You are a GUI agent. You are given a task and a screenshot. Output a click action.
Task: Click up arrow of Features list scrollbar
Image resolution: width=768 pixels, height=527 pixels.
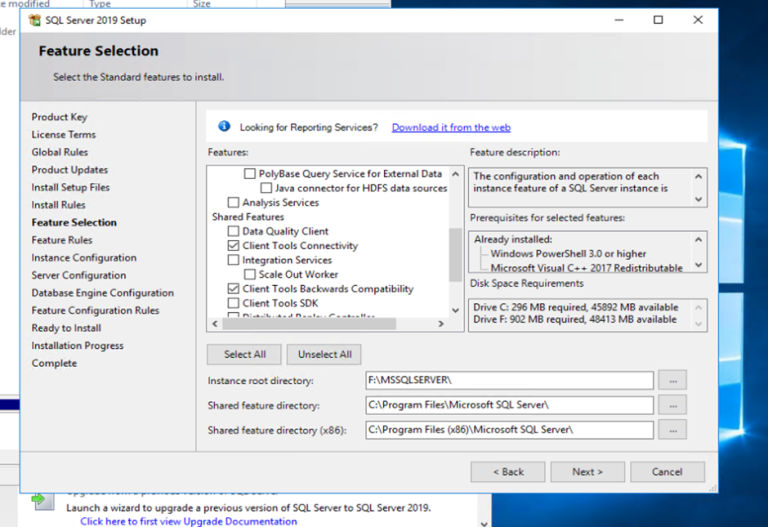pyautogui.click(x=456, y=174)
